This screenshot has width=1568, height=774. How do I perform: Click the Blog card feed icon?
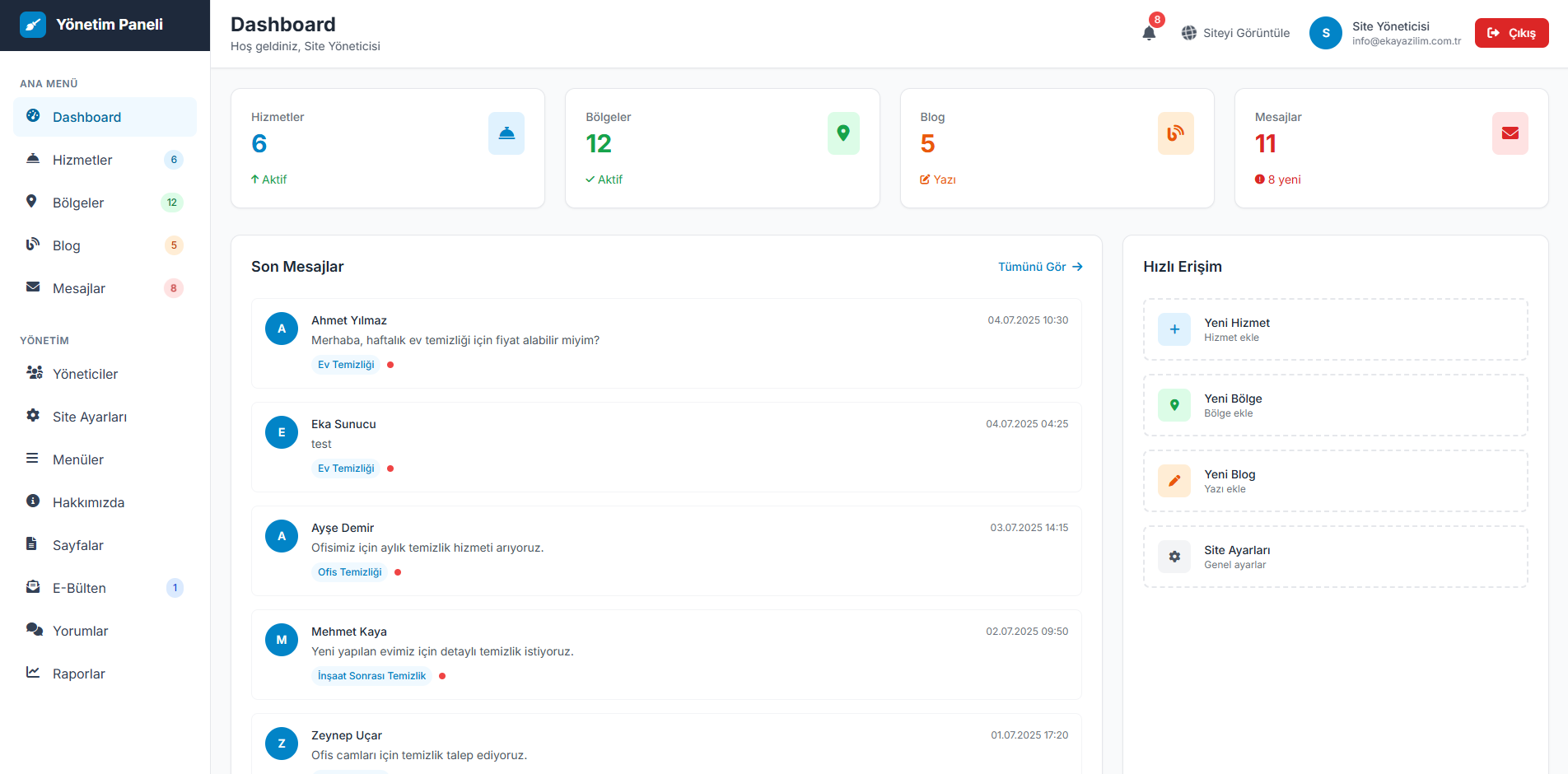pyautogui.click(x=1175, y=133)
